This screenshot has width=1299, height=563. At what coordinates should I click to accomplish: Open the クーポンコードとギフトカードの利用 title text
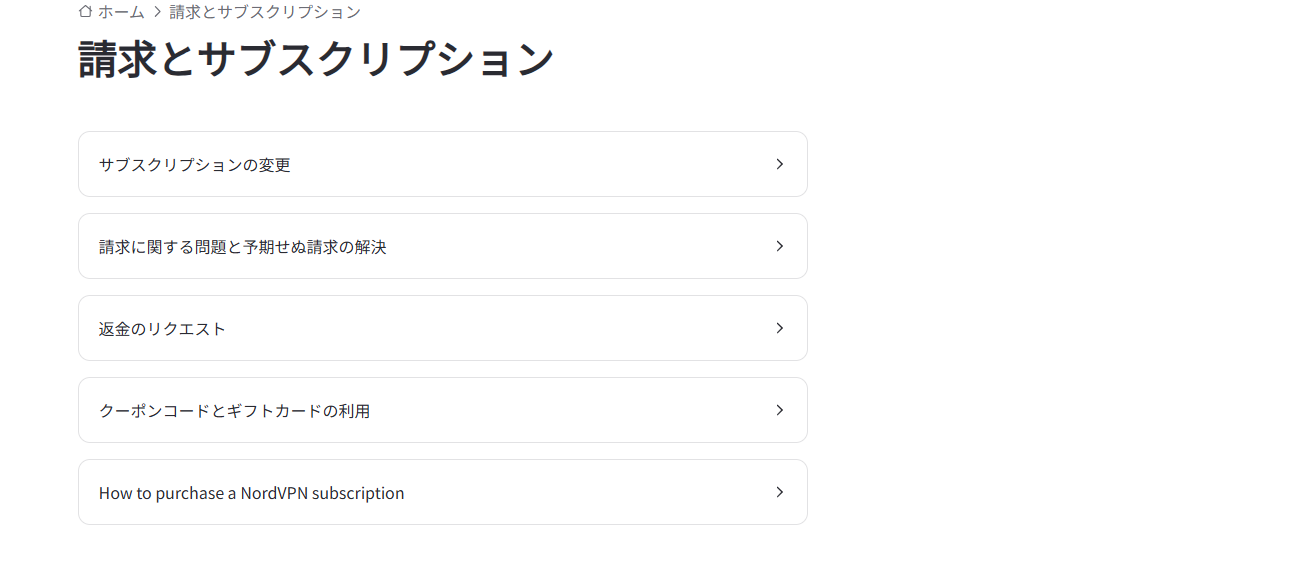pos(234,411)
